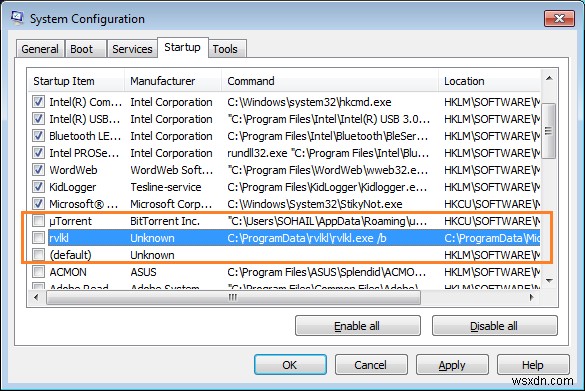The height and width of the screenshot is (391, 585).
Task: Uncheck the KidLogger startup item
Action: click(38, 187)
